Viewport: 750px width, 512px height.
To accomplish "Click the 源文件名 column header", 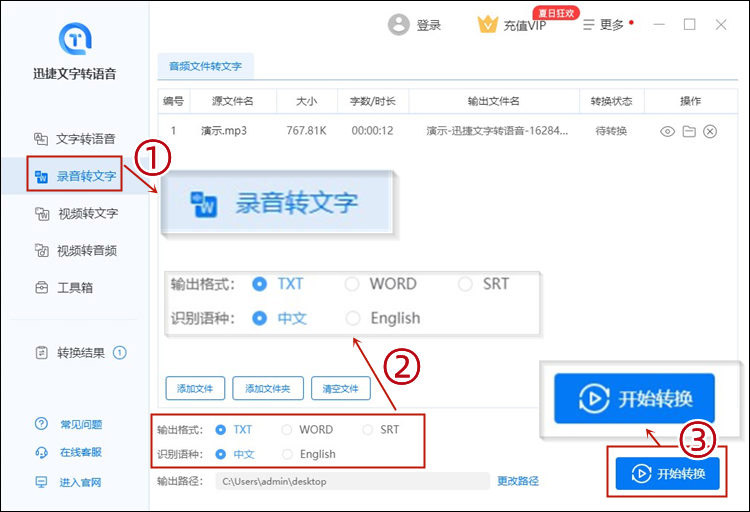I will (x=232, y=101).
